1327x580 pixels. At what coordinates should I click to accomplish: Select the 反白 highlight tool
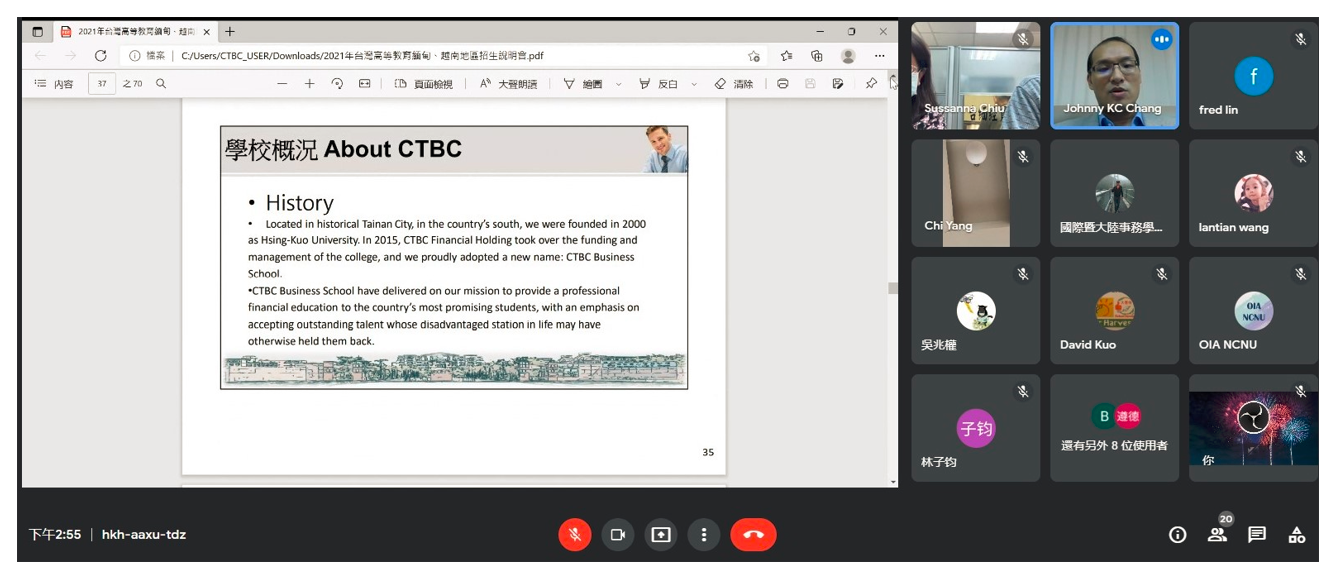[x=659, y=84]
